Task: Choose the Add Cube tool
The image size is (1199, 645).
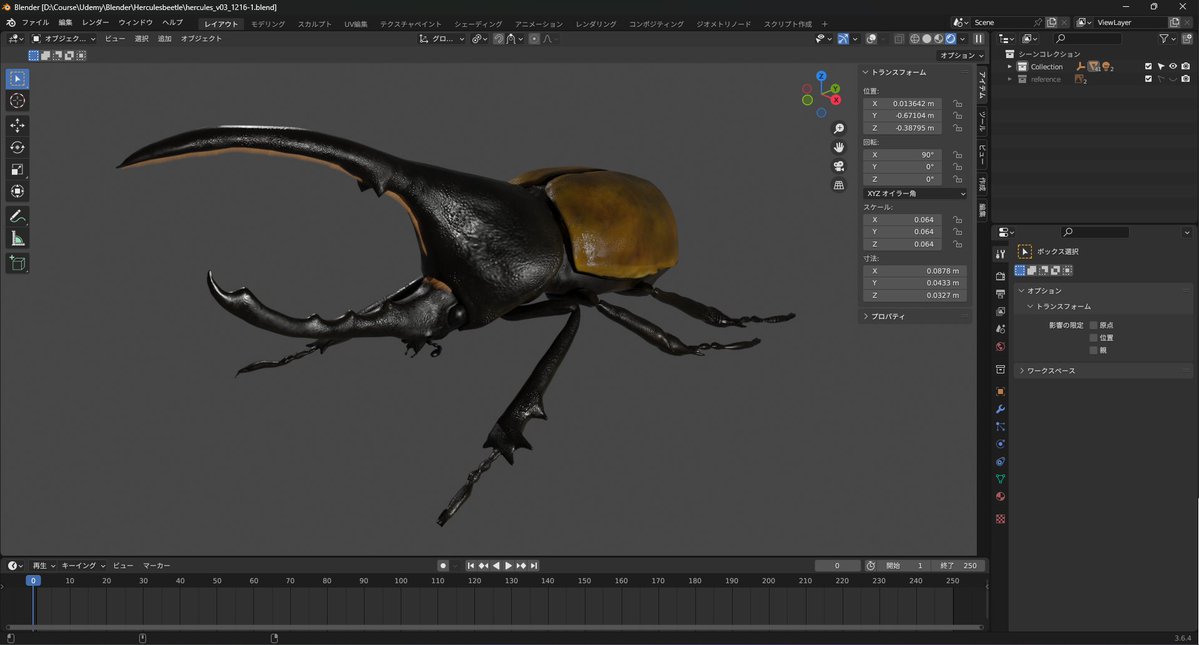Action: coord(17,263)
